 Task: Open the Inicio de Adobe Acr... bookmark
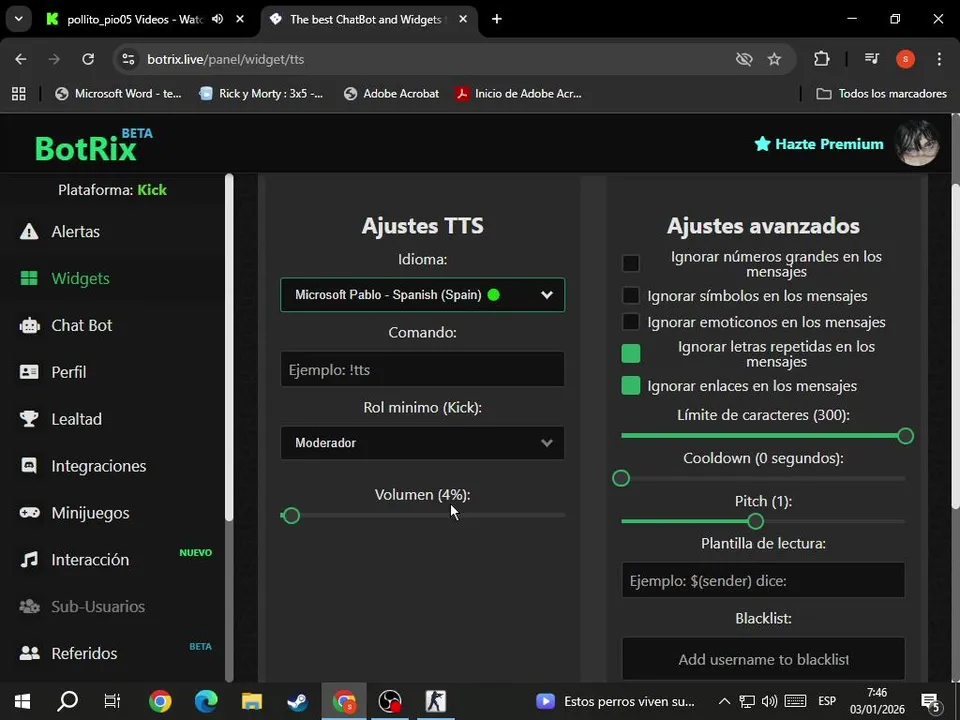pyautogui.click(x=519, y=94)
